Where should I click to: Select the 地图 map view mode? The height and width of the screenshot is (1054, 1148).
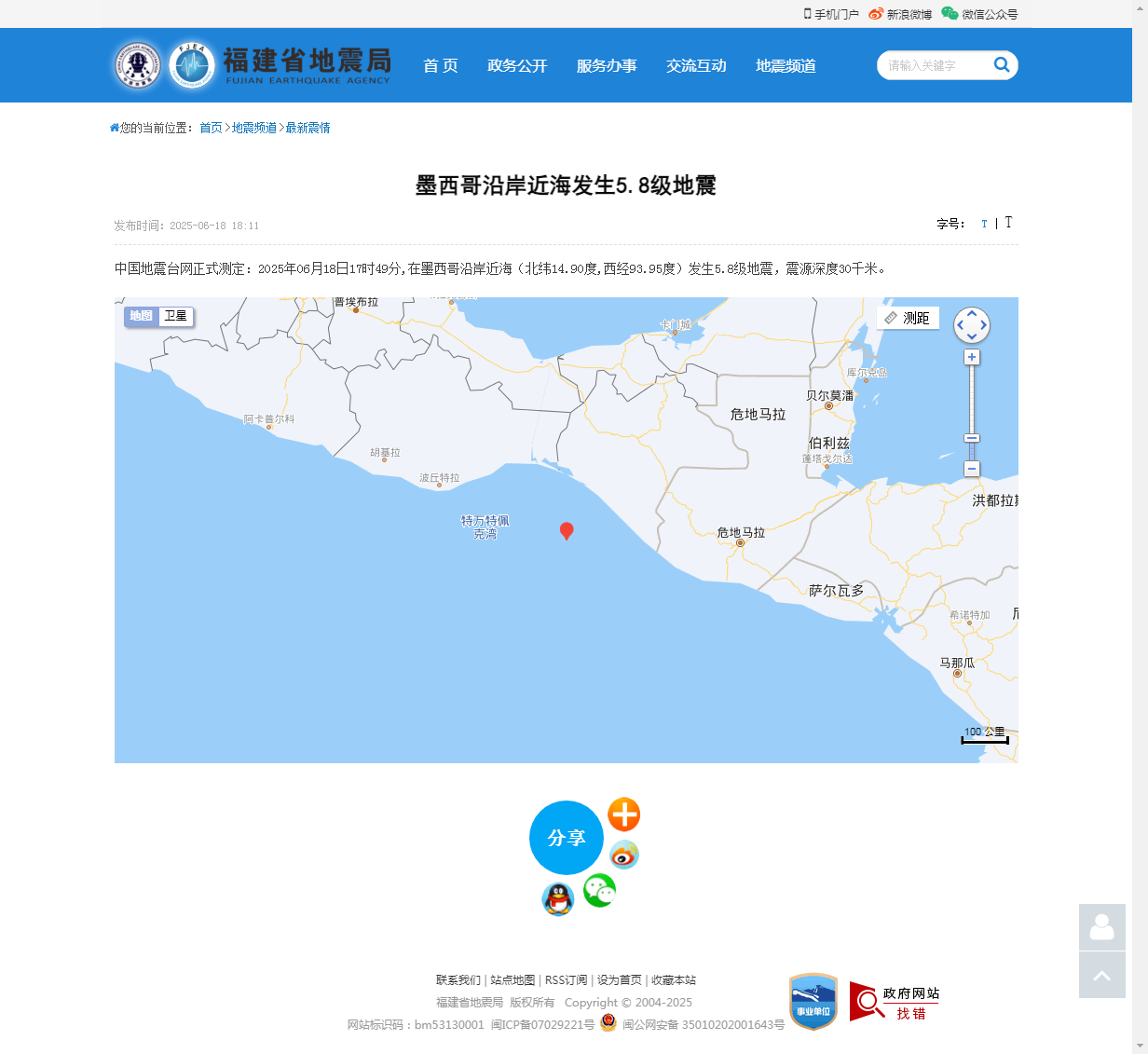[142, 317]
